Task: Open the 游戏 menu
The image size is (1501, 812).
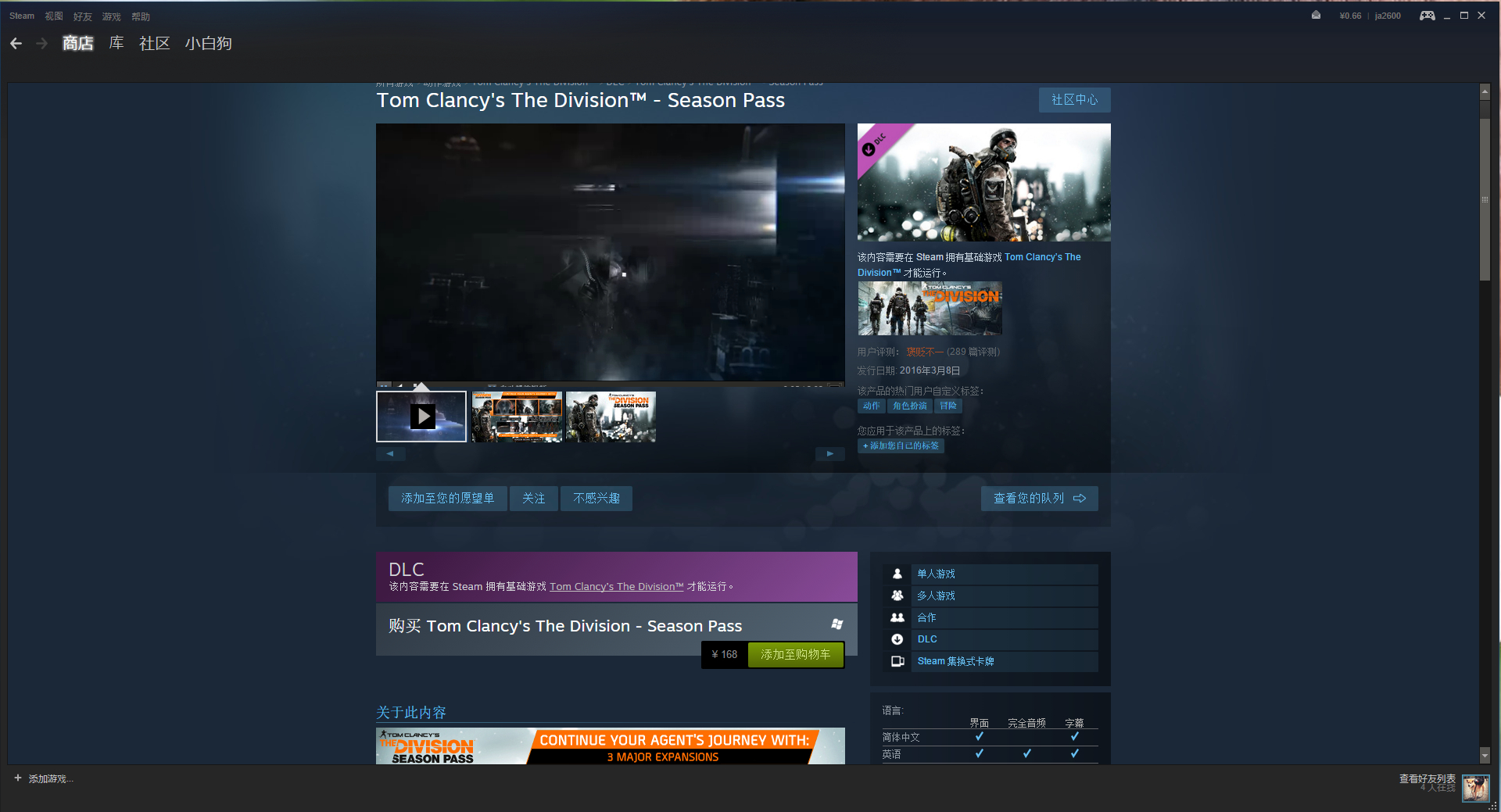Action: tap(112, 16)
